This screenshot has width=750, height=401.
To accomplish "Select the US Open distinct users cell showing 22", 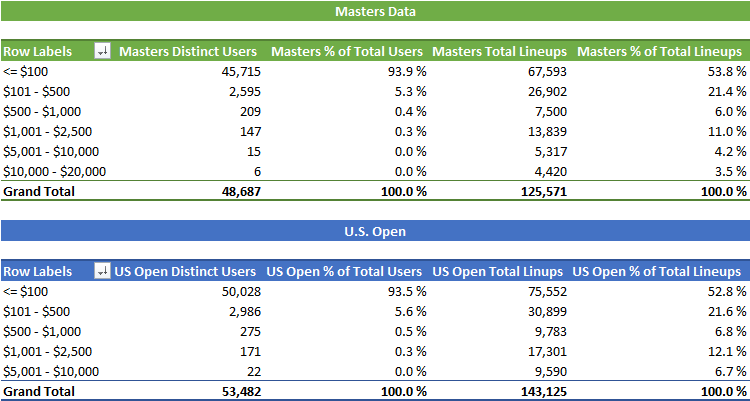I will point(254,372).
